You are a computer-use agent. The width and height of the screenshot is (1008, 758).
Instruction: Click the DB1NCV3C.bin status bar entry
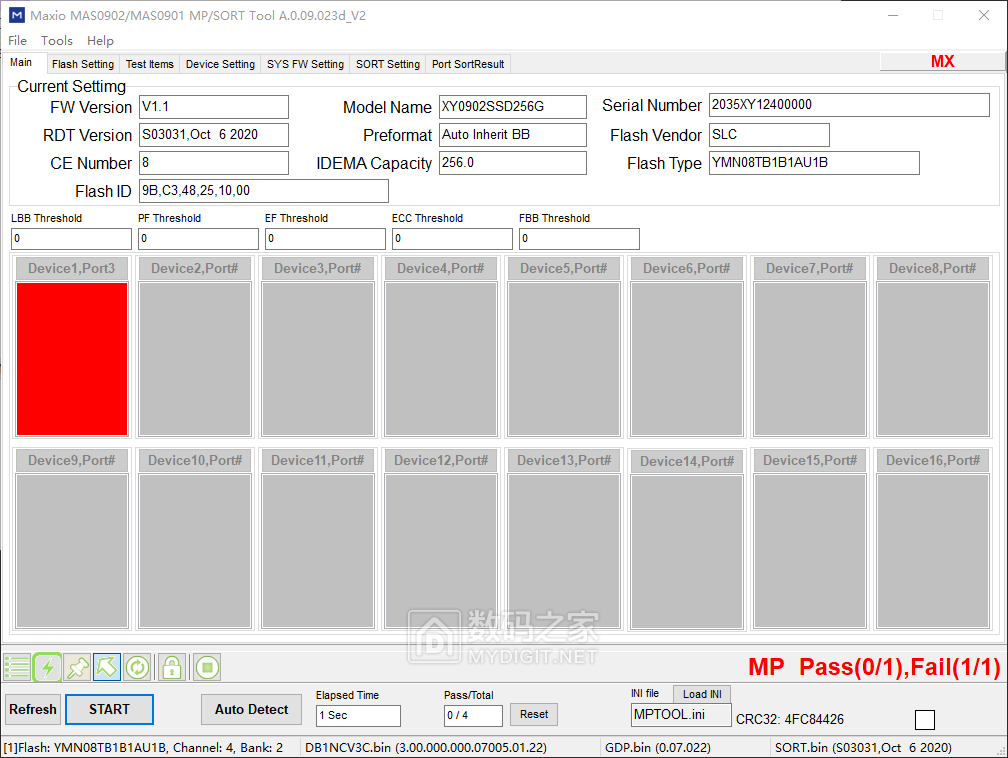click(426, 748)
